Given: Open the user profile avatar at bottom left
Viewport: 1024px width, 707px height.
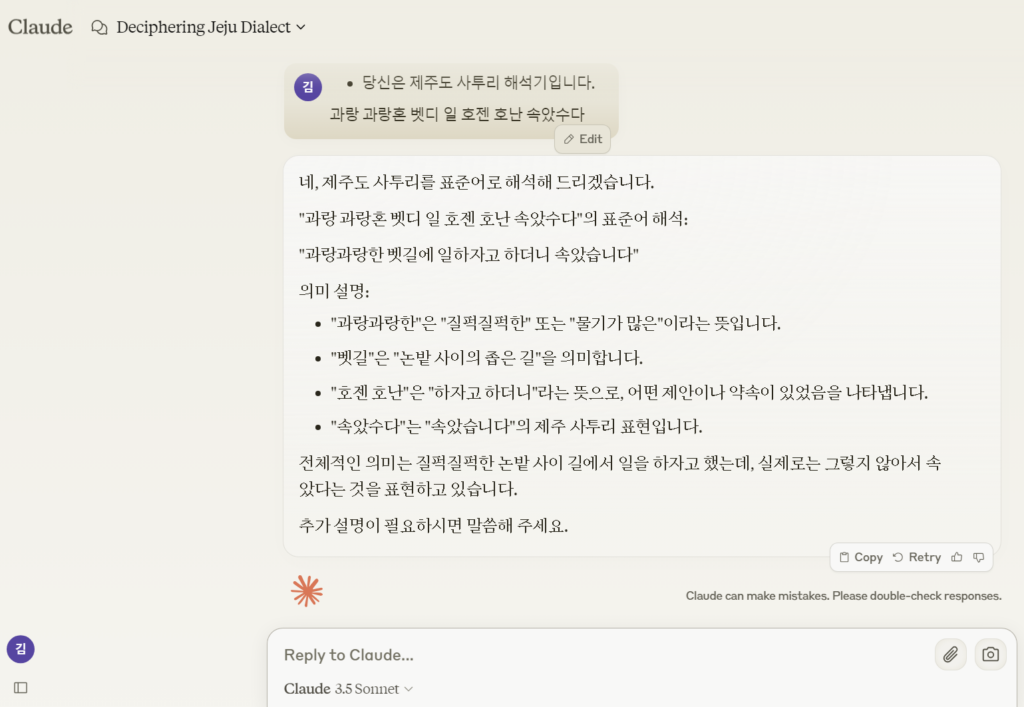Looking at the screenshot, I should tap(21, 649).
